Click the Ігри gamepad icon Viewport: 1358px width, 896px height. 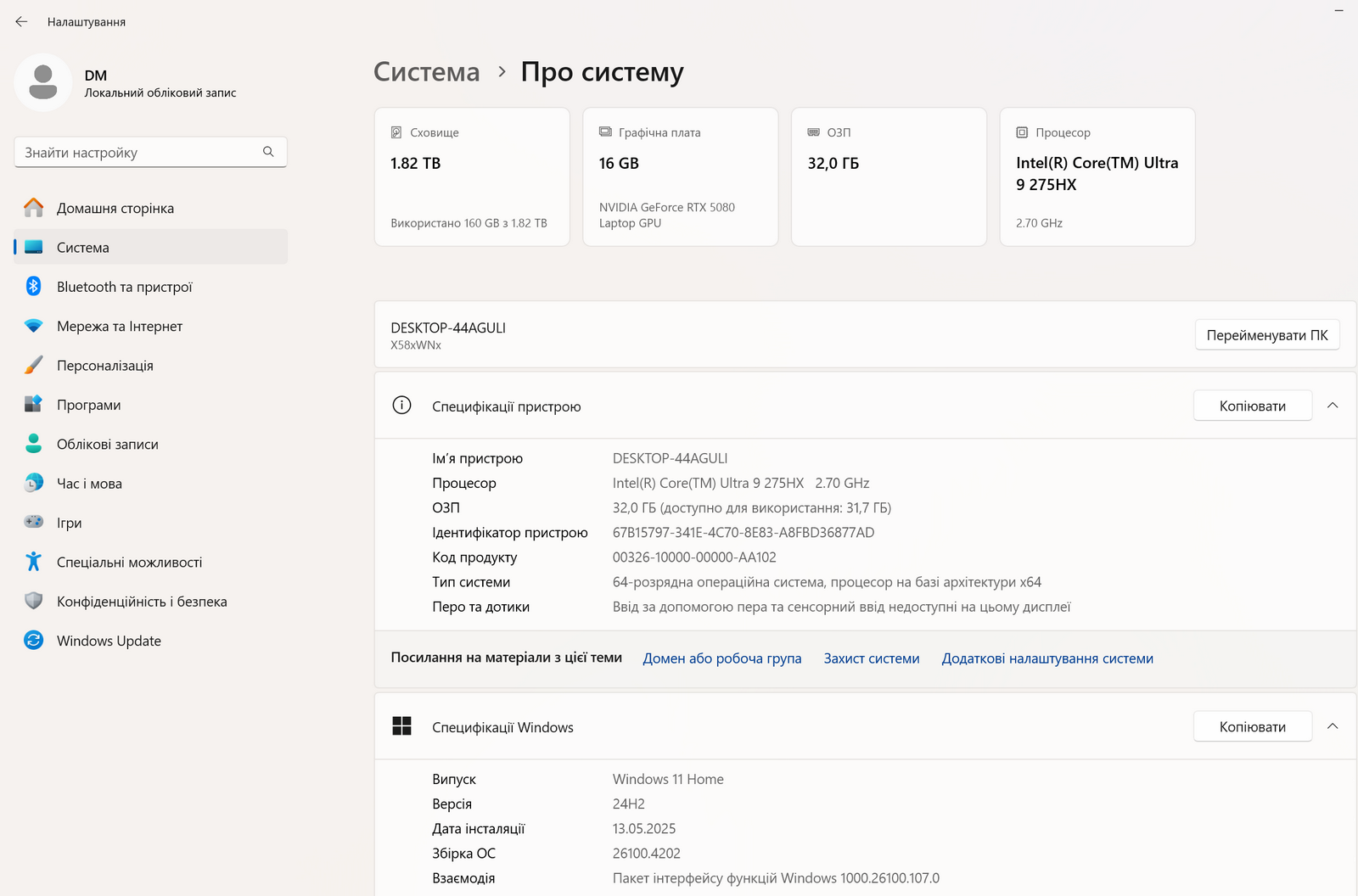34,522
